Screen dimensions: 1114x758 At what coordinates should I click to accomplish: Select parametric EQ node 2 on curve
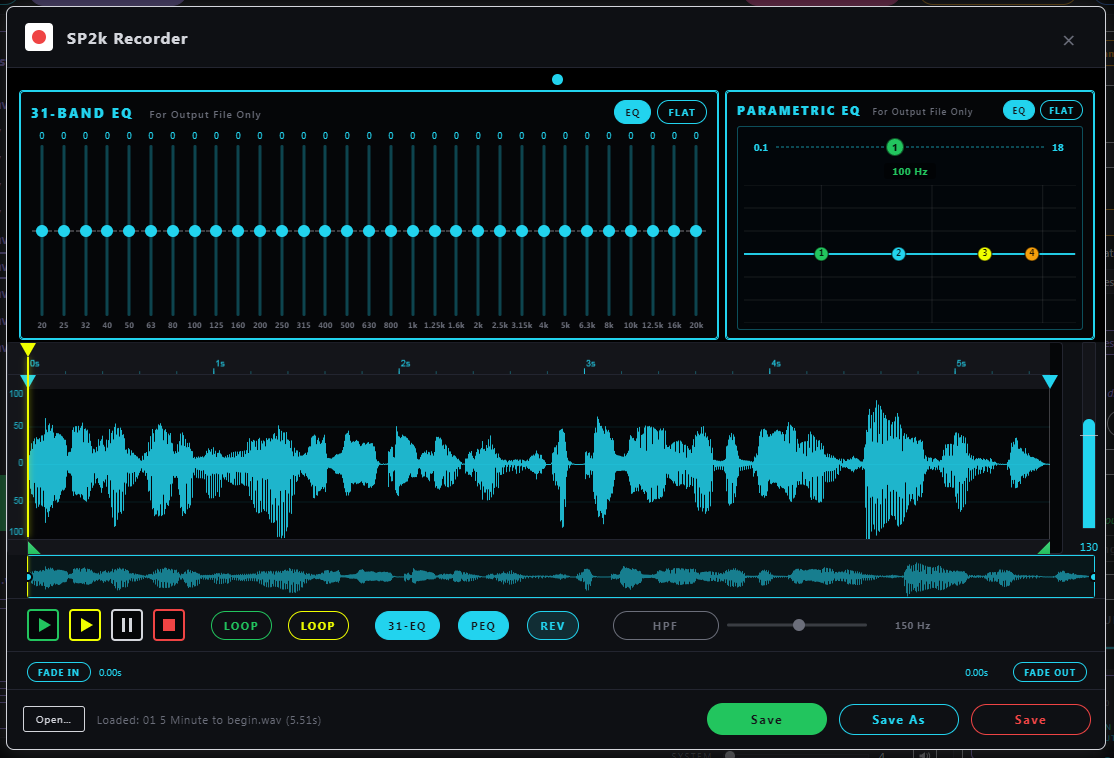click(898, 254)
